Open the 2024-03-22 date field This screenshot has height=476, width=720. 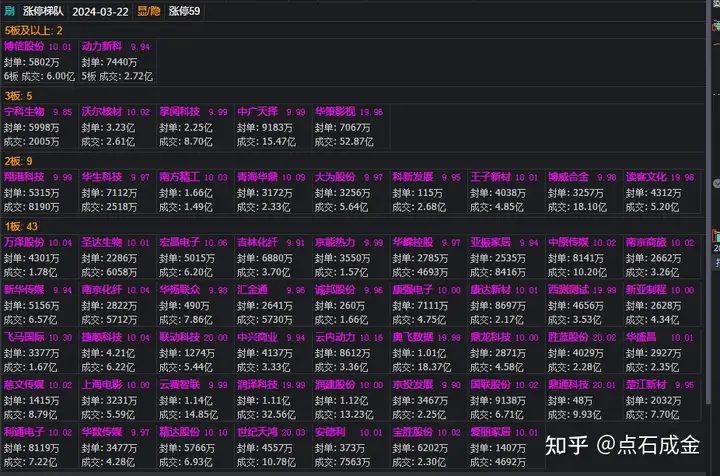pos(100,11)
